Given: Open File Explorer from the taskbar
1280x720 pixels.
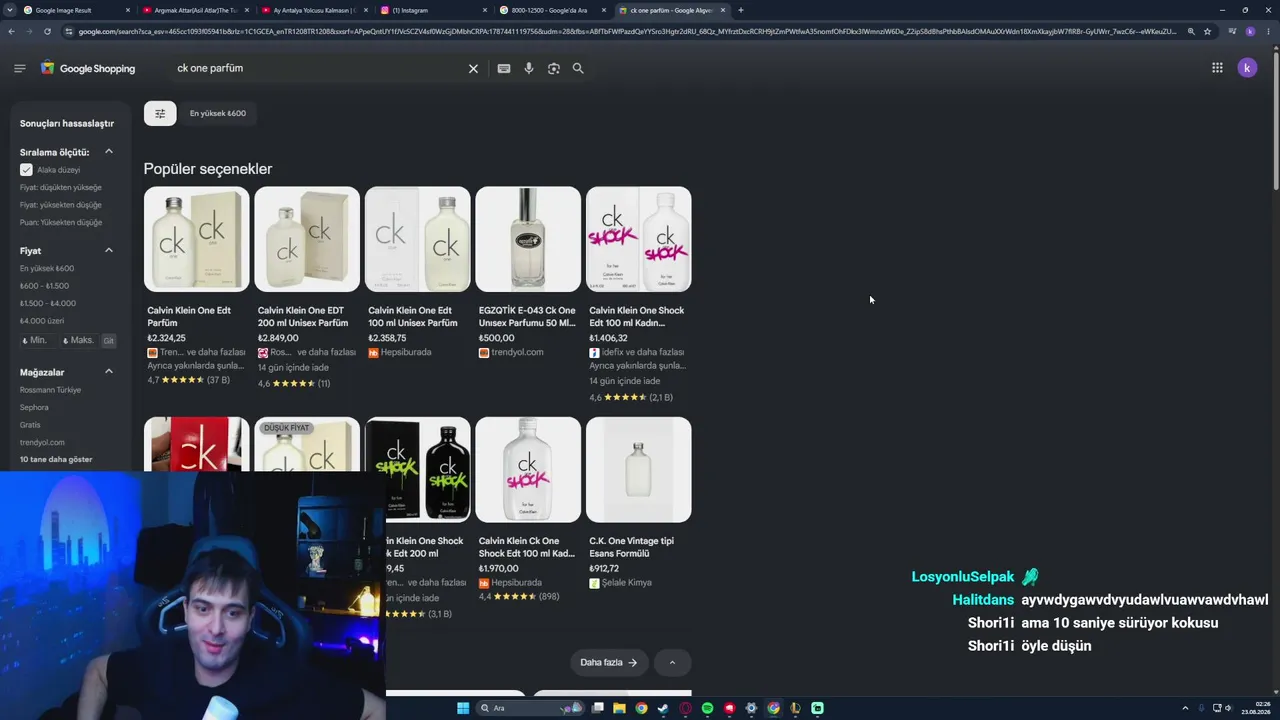Looking at the screenshot, I should (x=619, y=708).
